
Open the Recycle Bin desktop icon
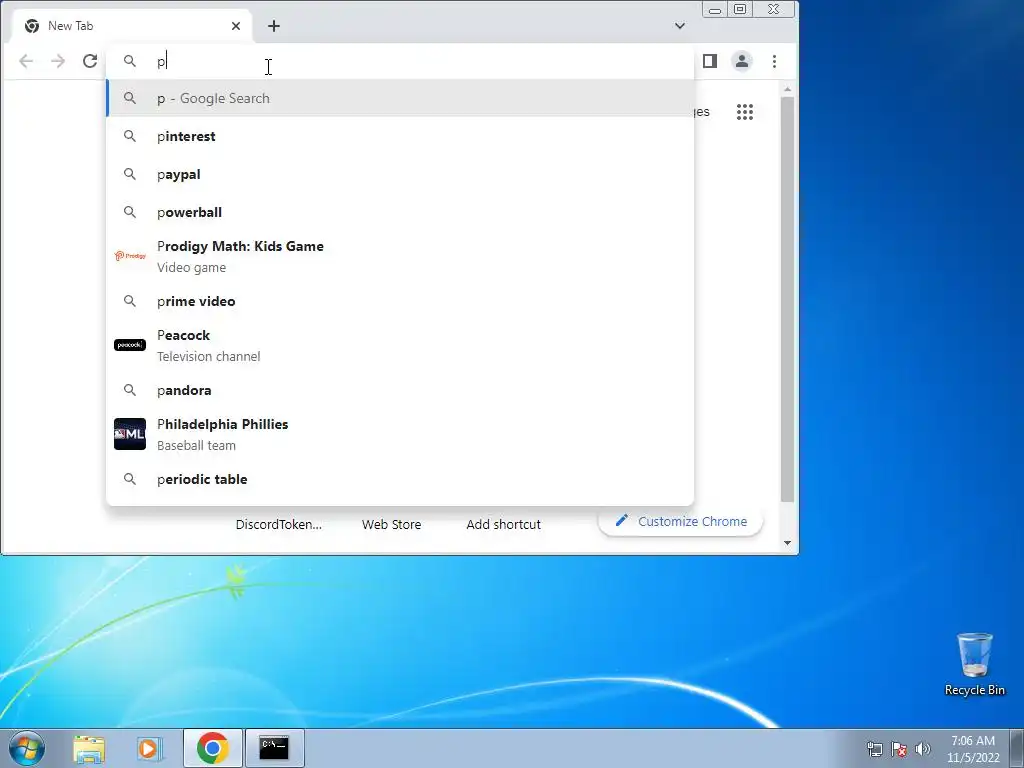974,664
